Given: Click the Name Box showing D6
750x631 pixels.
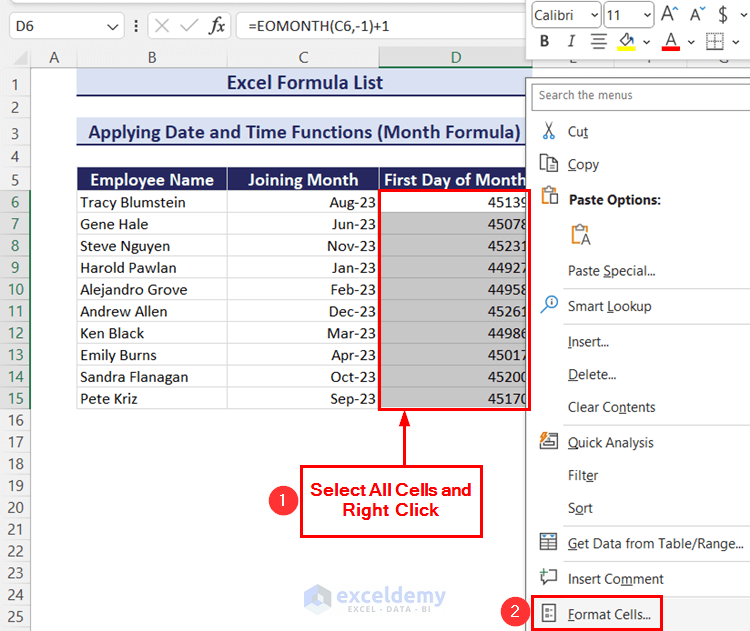Looking at the screenshot, I should (66, 26).
